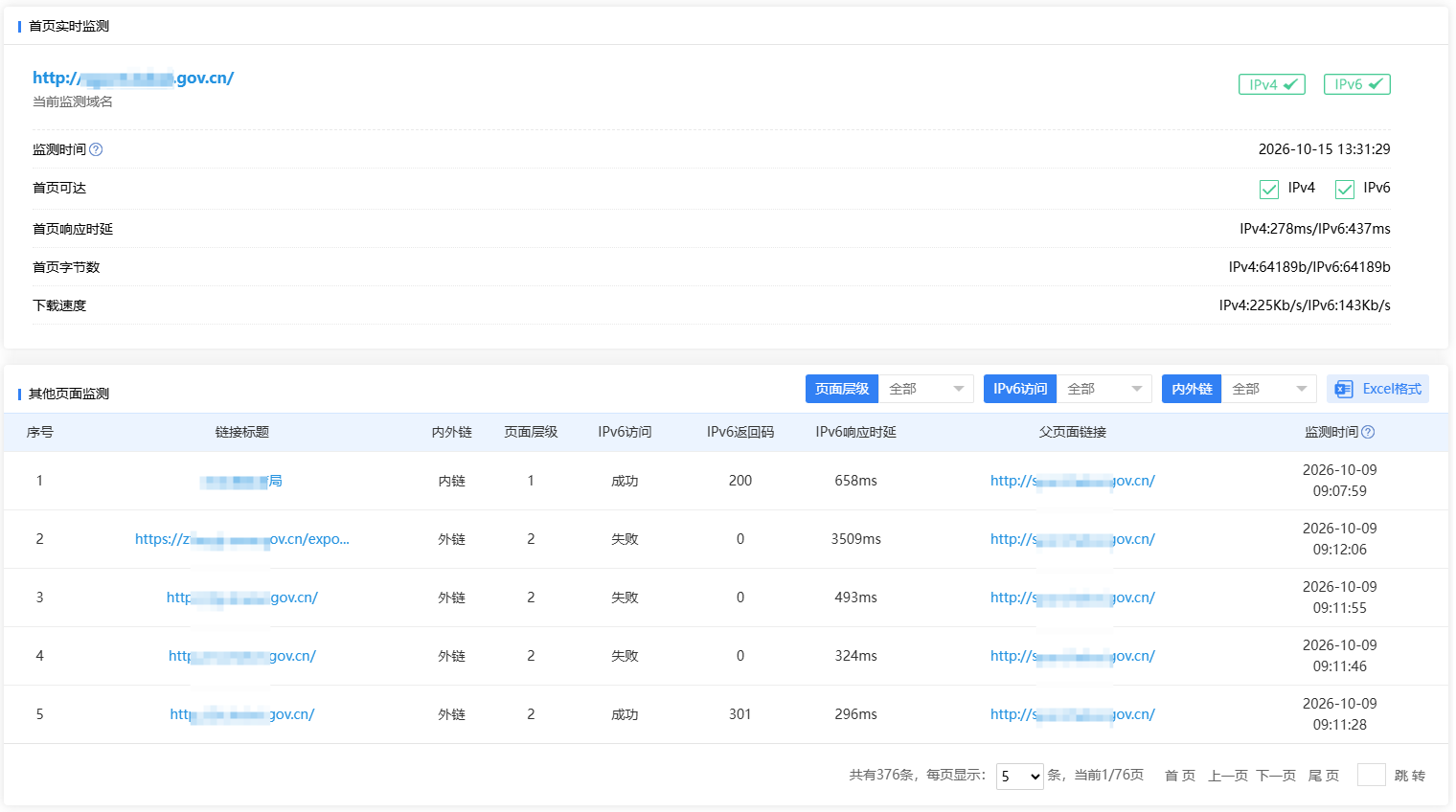Open the https link title in row 2
1456x812 pixels.
[x=242, y=539]
